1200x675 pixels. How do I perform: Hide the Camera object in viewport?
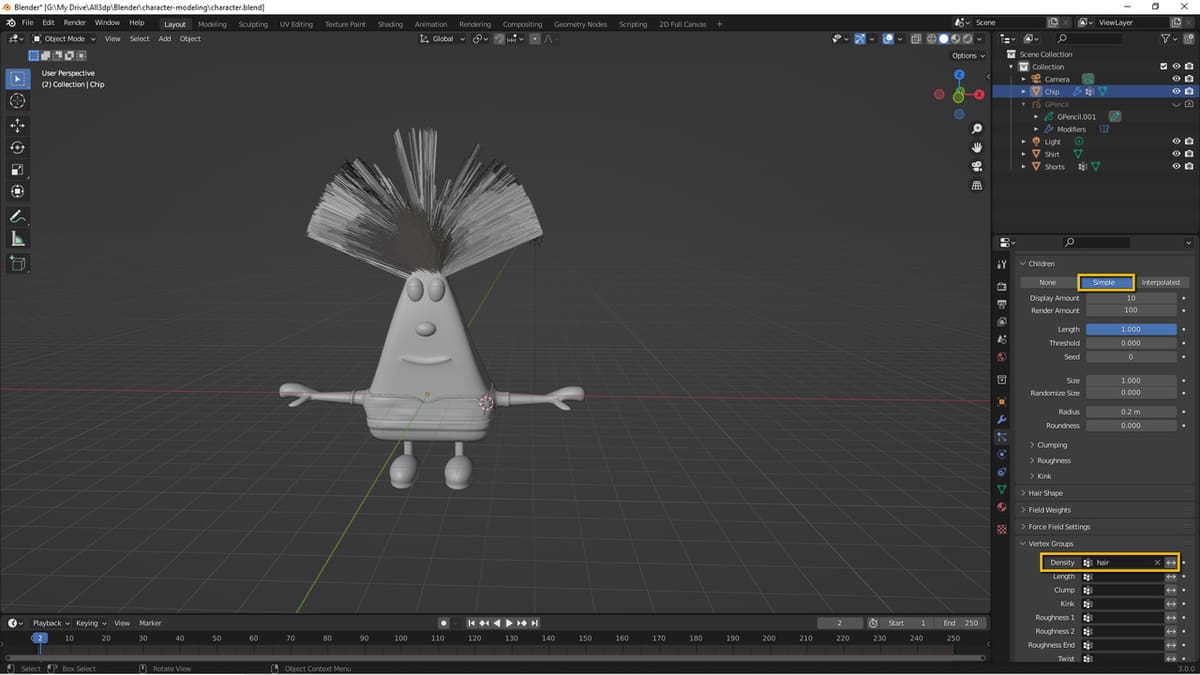1176,79
